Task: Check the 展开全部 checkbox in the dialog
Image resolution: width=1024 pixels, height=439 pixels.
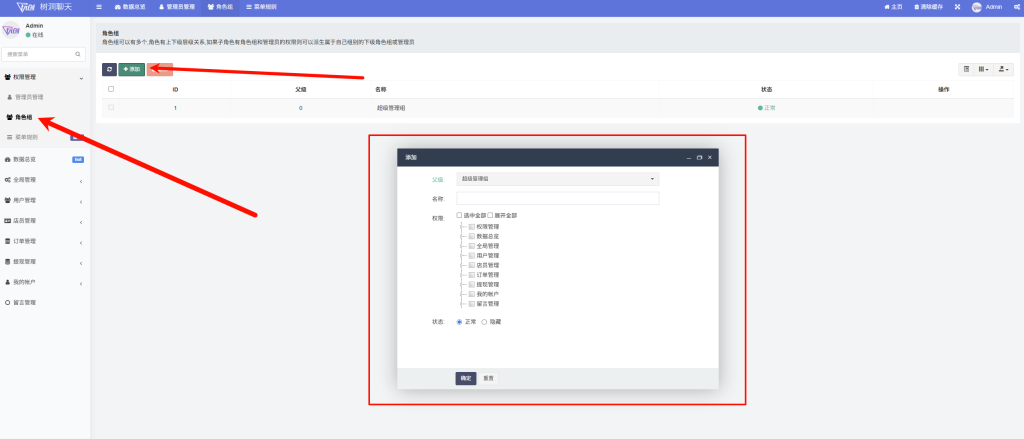Action: (x=489, y=215)
